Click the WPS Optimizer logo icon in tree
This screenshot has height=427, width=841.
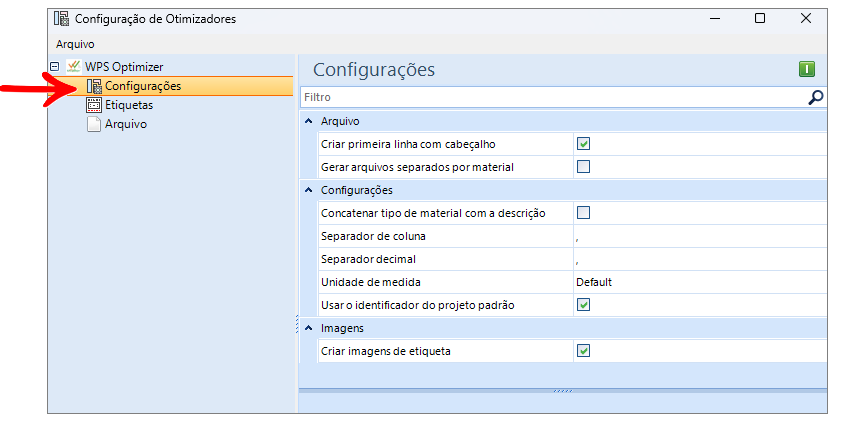pyautogui.click(x=73, y=67)
